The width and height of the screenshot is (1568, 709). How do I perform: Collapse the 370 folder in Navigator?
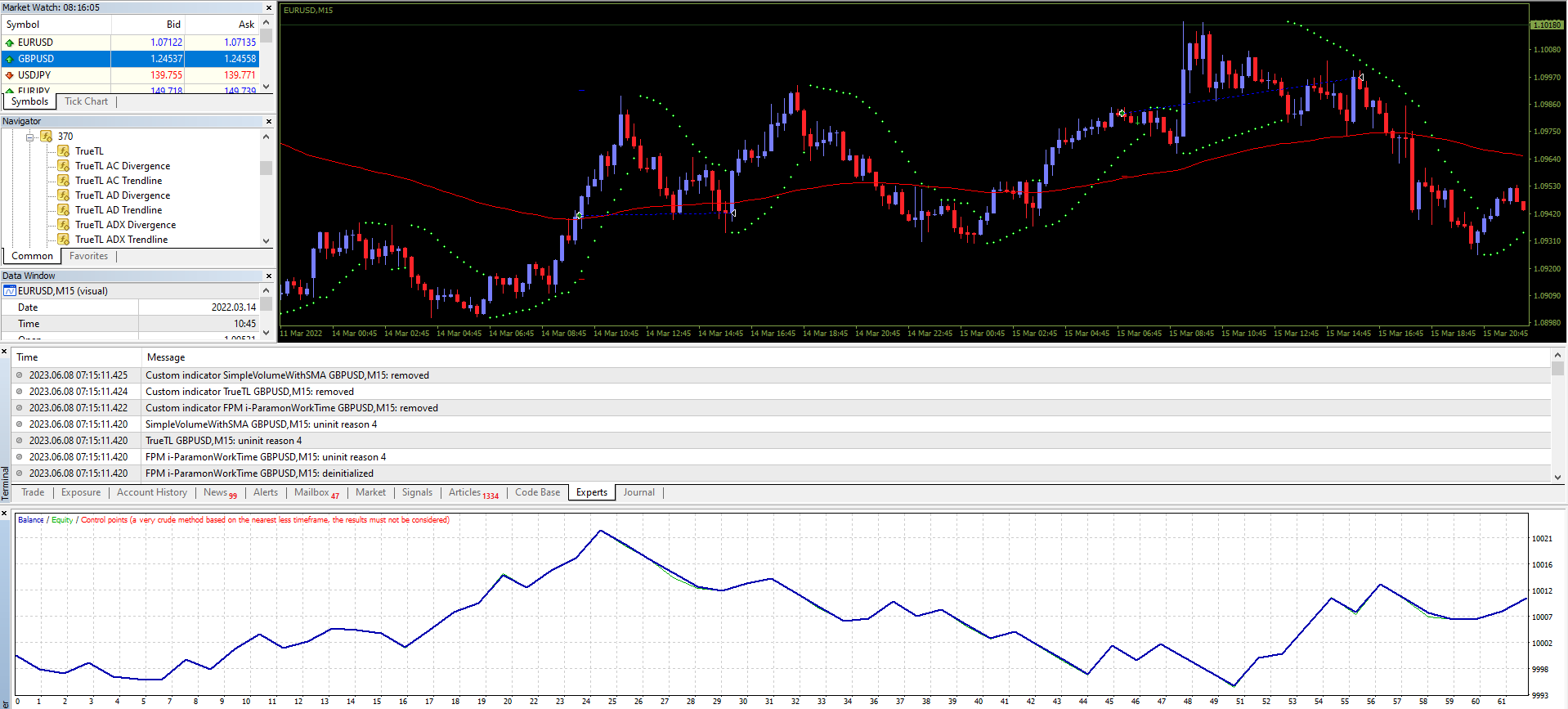pyautogui.click(x=30, y=137)
